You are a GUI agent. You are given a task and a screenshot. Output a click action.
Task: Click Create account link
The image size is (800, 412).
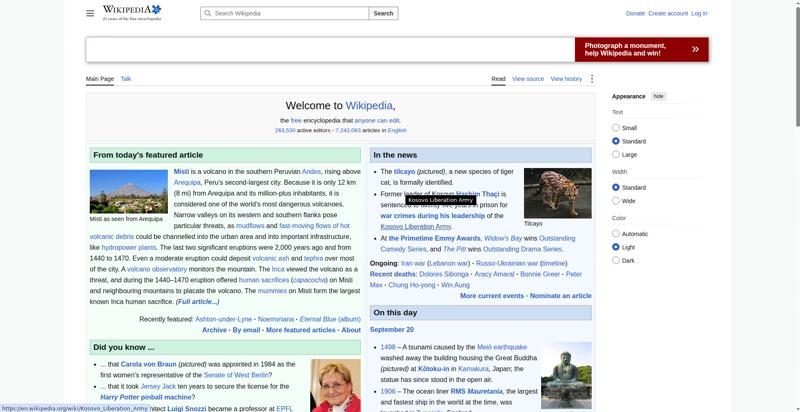pyautogui.click(x=668, y=14)
